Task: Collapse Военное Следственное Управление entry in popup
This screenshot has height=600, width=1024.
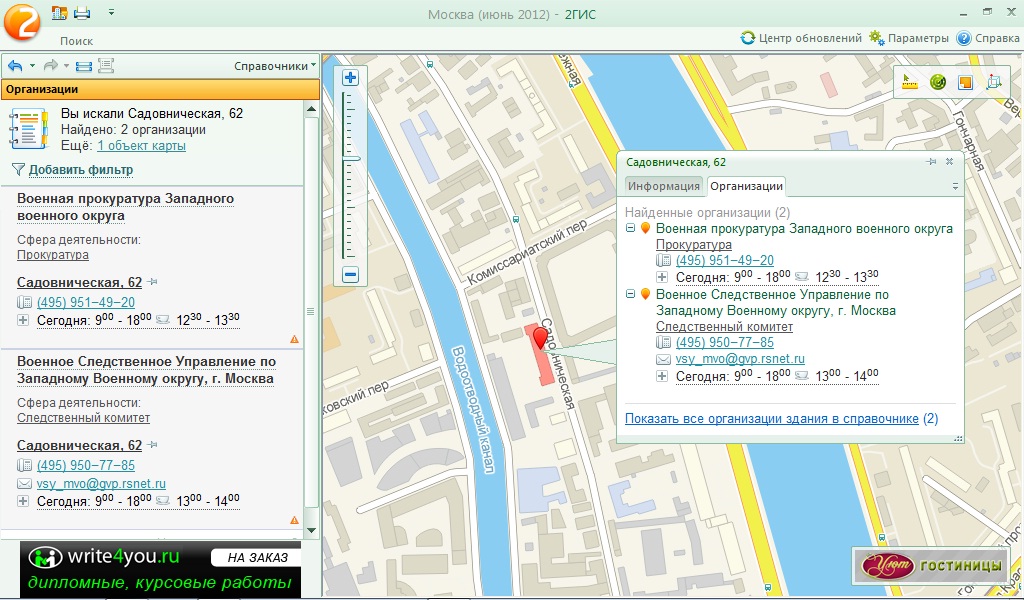Action: 630,294
